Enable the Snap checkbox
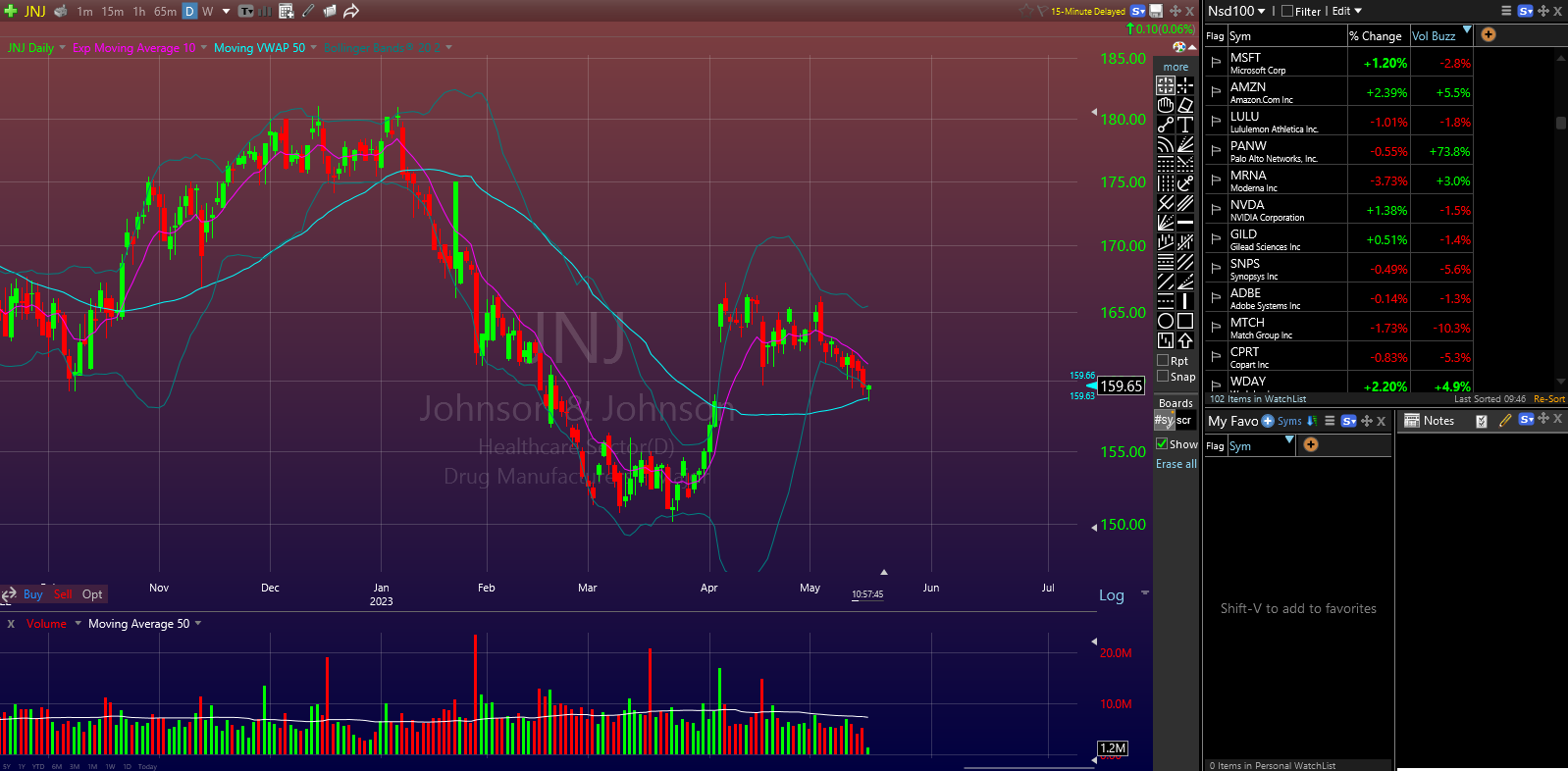Image resolution: width=1568 pixels, height=771 pixels. 1163,377
